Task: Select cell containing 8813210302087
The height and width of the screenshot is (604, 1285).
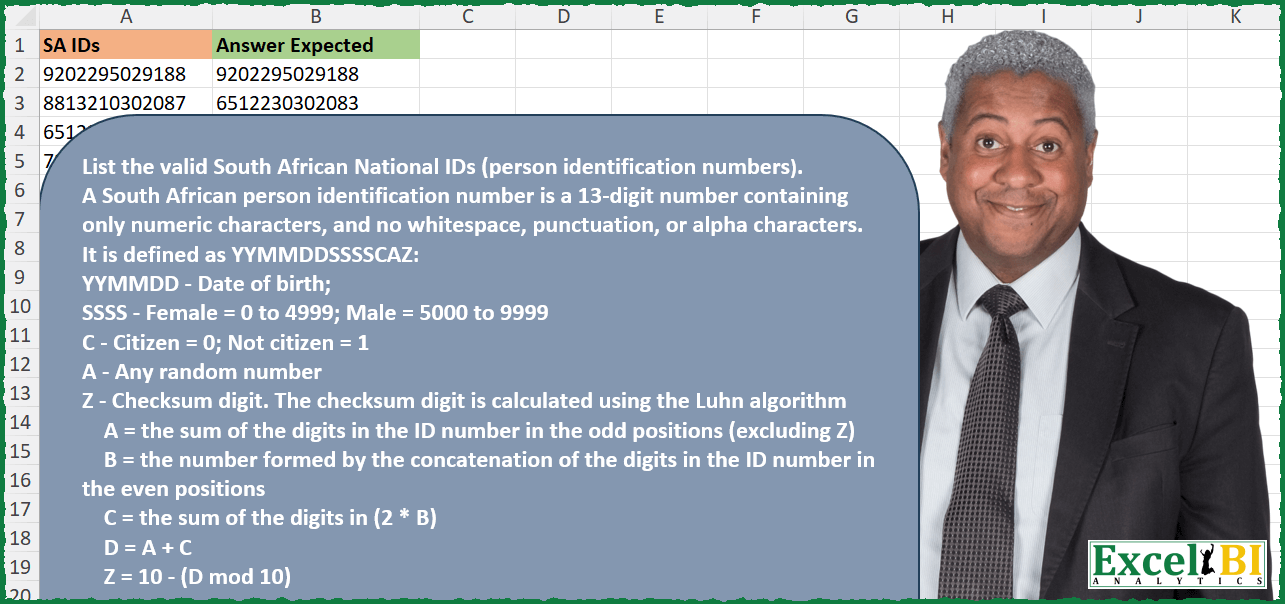Action: 126,101
